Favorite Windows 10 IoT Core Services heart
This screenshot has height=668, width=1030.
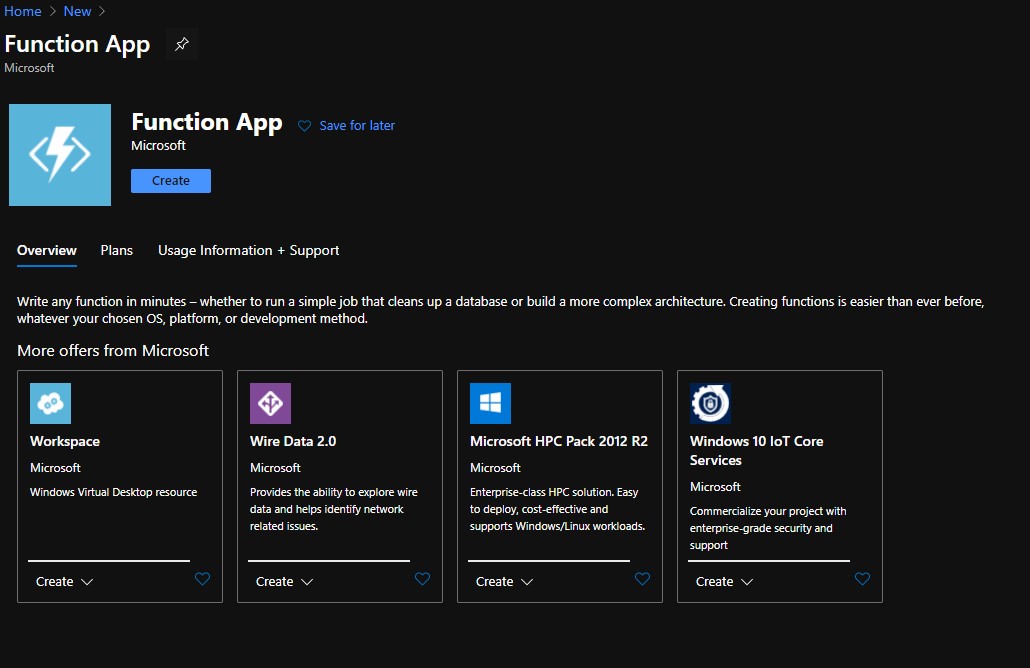[862, 579]
